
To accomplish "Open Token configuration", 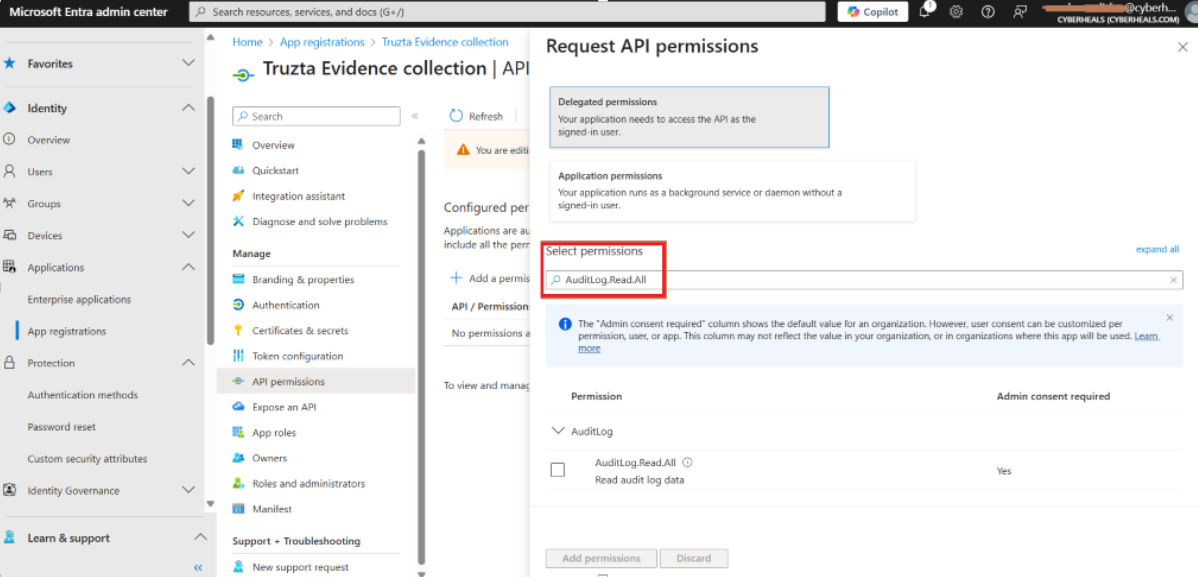I will pyautogui.click(x=297, y=356).
